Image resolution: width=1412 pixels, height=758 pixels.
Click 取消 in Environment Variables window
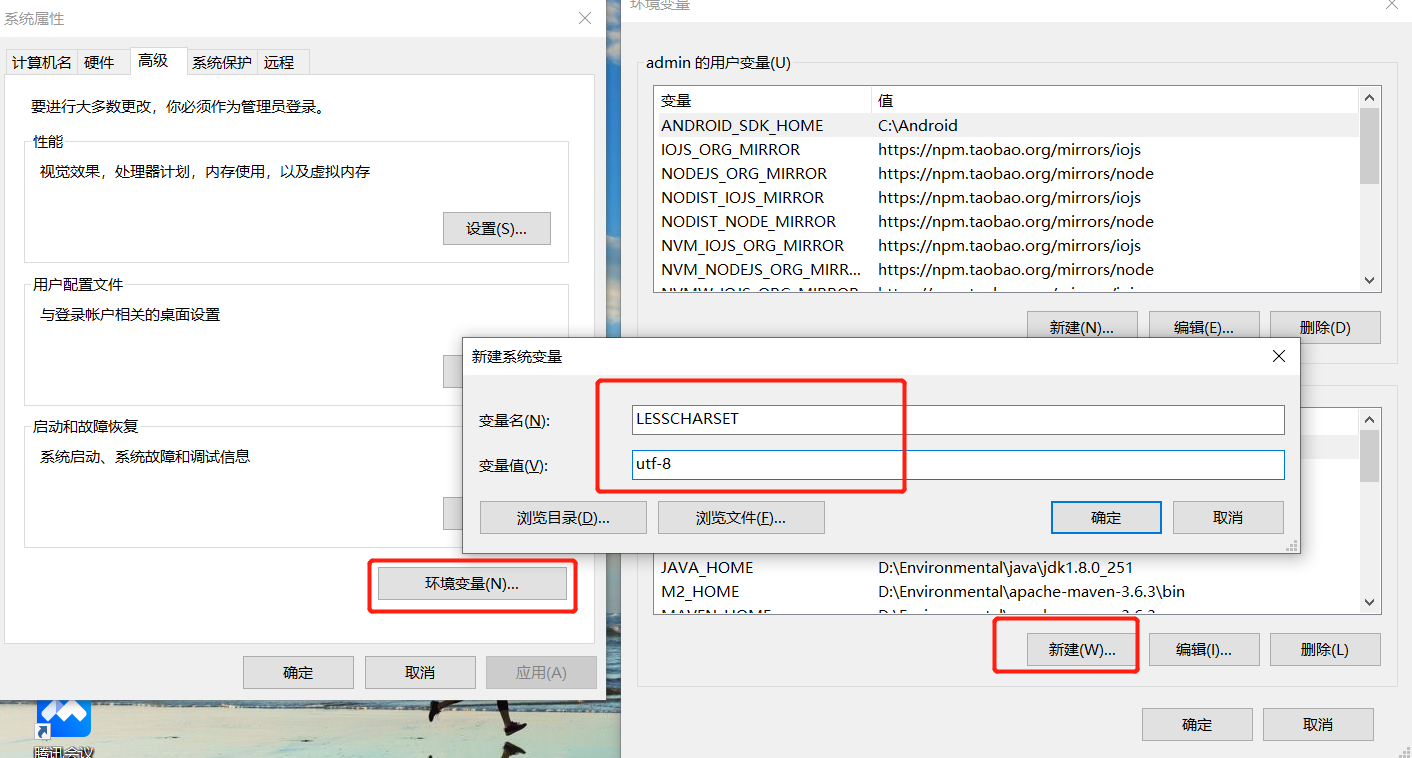click(x=1318, y=725)
